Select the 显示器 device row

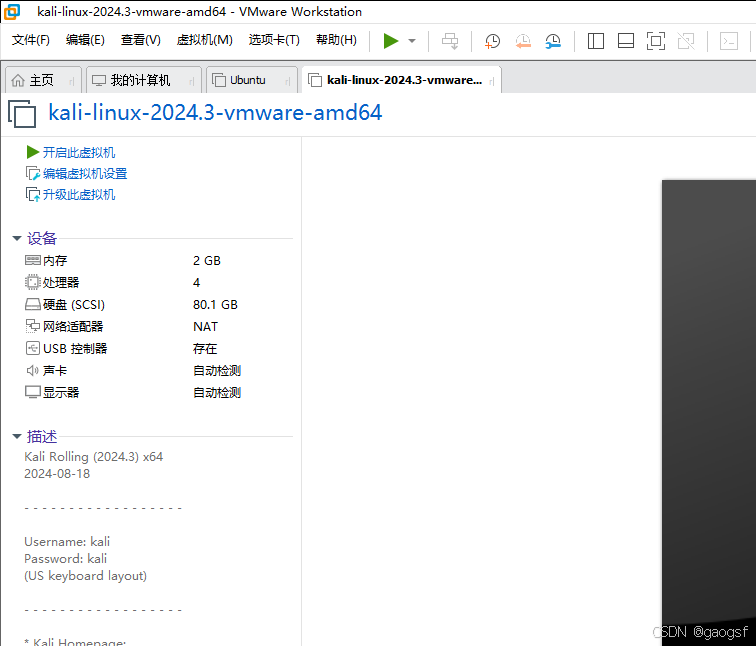(158, 393)
